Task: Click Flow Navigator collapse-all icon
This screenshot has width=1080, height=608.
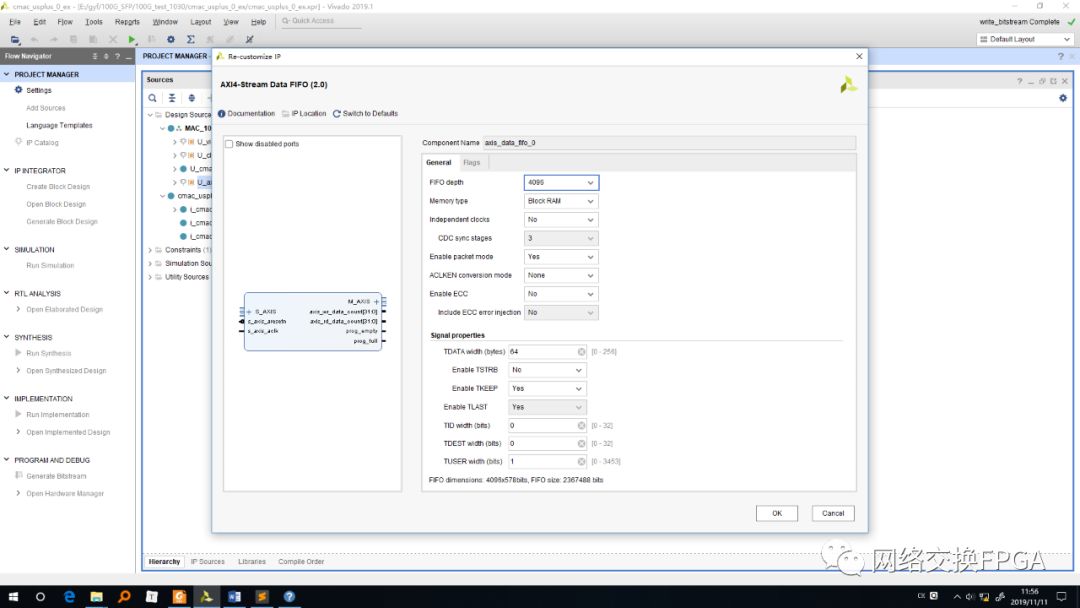Action: pos(95,56)
